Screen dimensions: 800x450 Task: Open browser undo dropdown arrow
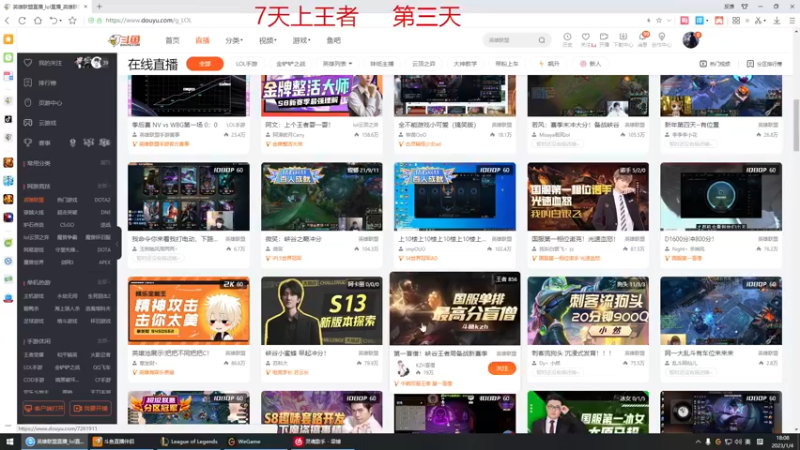60,21
